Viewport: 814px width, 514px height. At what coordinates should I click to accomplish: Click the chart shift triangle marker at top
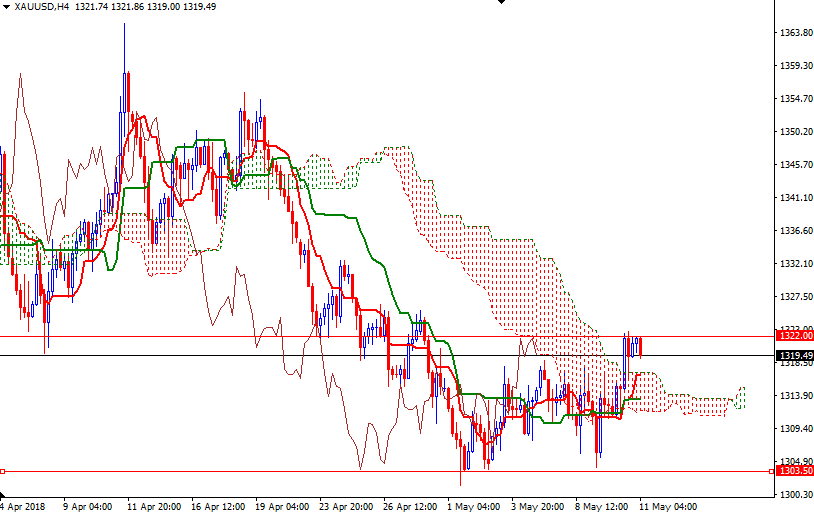click(x=500, y=4)
